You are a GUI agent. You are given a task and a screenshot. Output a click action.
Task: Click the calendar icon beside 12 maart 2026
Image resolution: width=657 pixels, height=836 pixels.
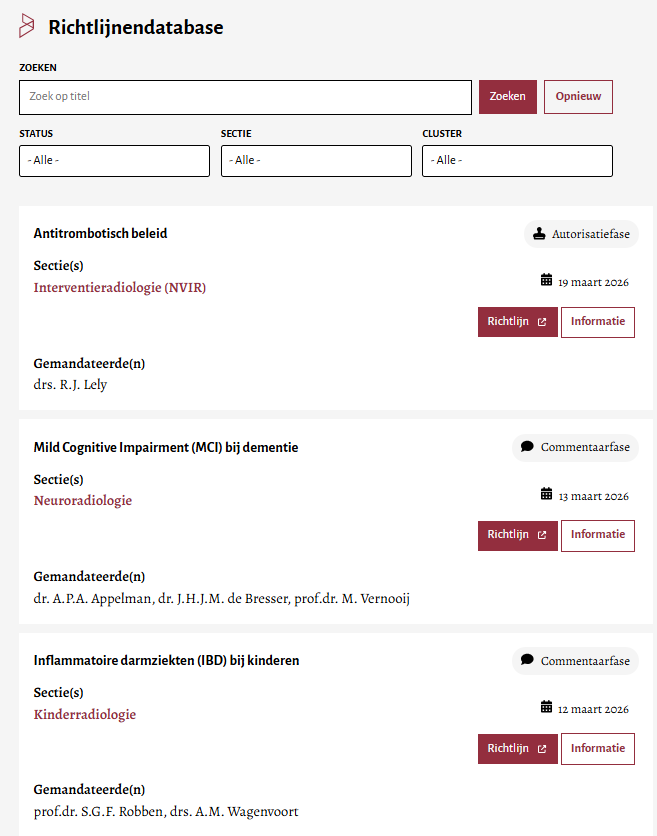546,708
